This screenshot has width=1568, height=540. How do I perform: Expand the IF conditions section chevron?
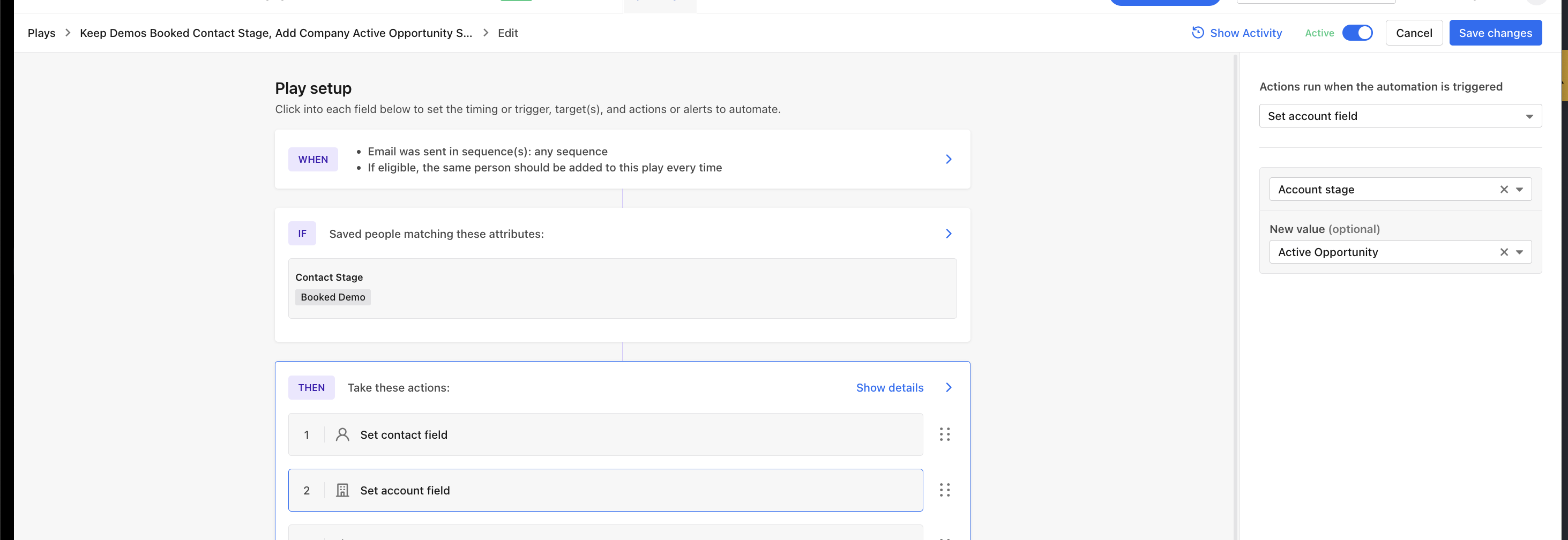click(x=949, y=234)
